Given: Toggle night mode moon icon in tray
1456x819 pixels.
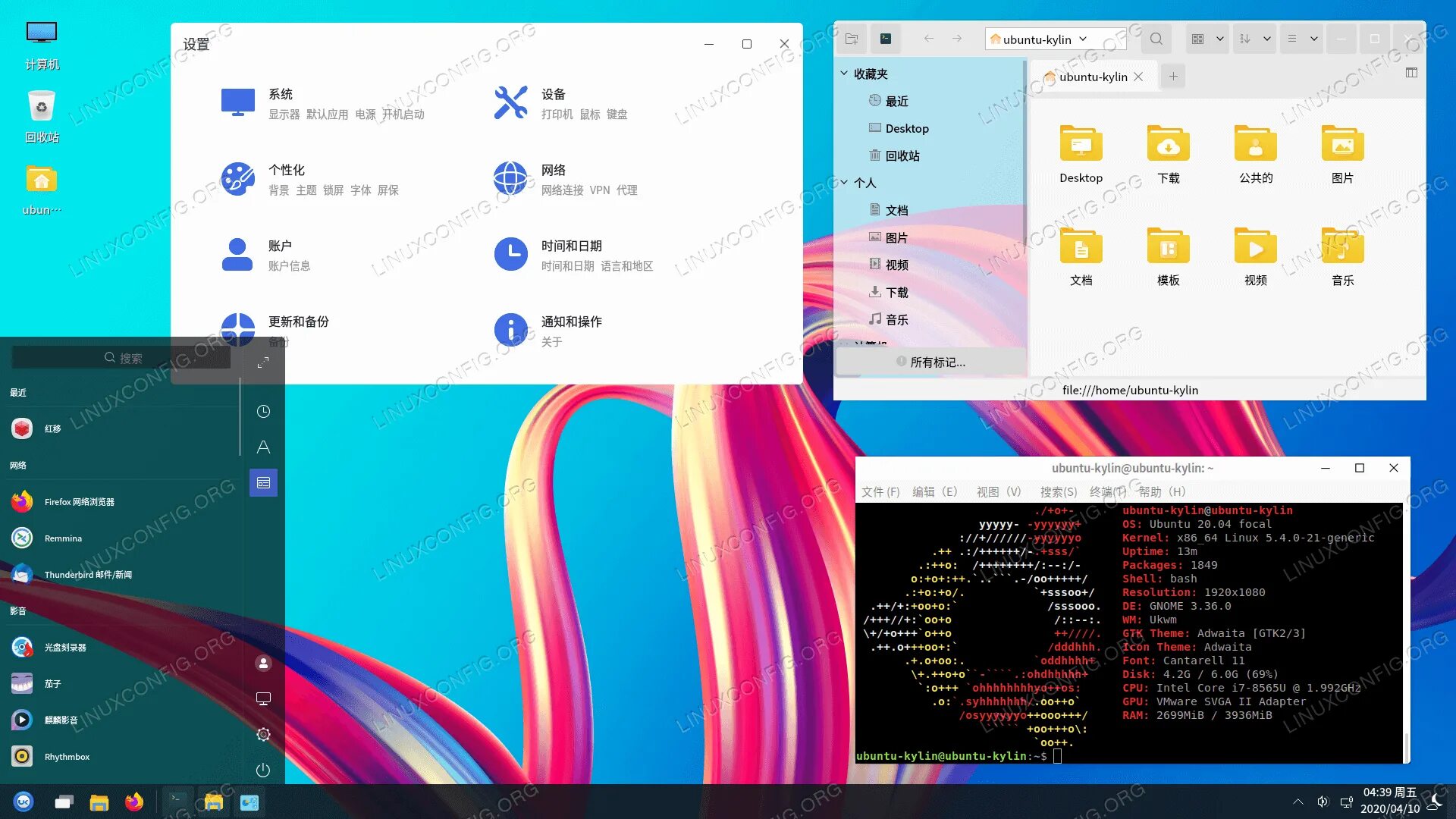Looking at the screenshot, I should 1436,800.
